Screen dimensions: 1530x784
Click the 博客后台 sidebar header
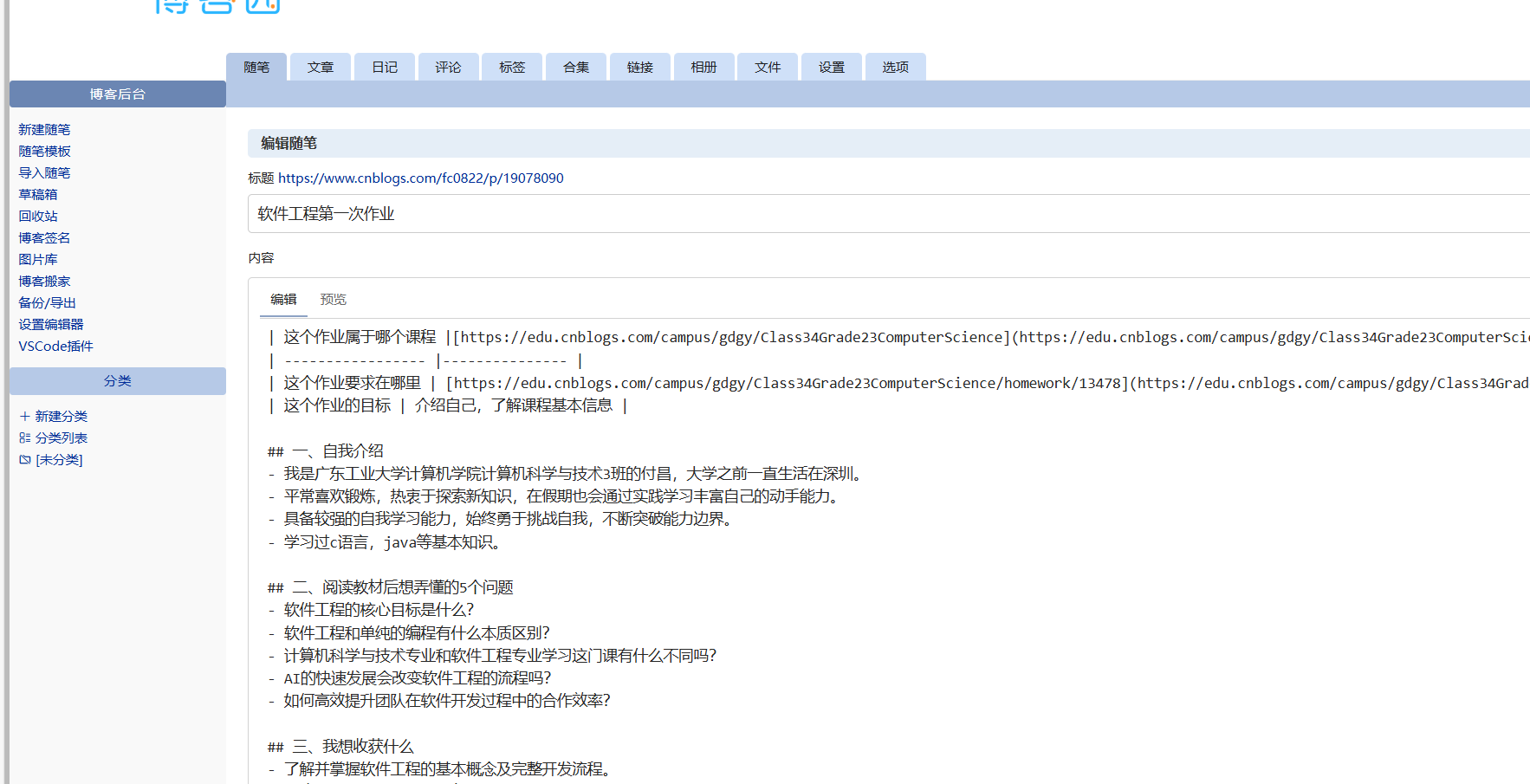(x=118, y=94)
